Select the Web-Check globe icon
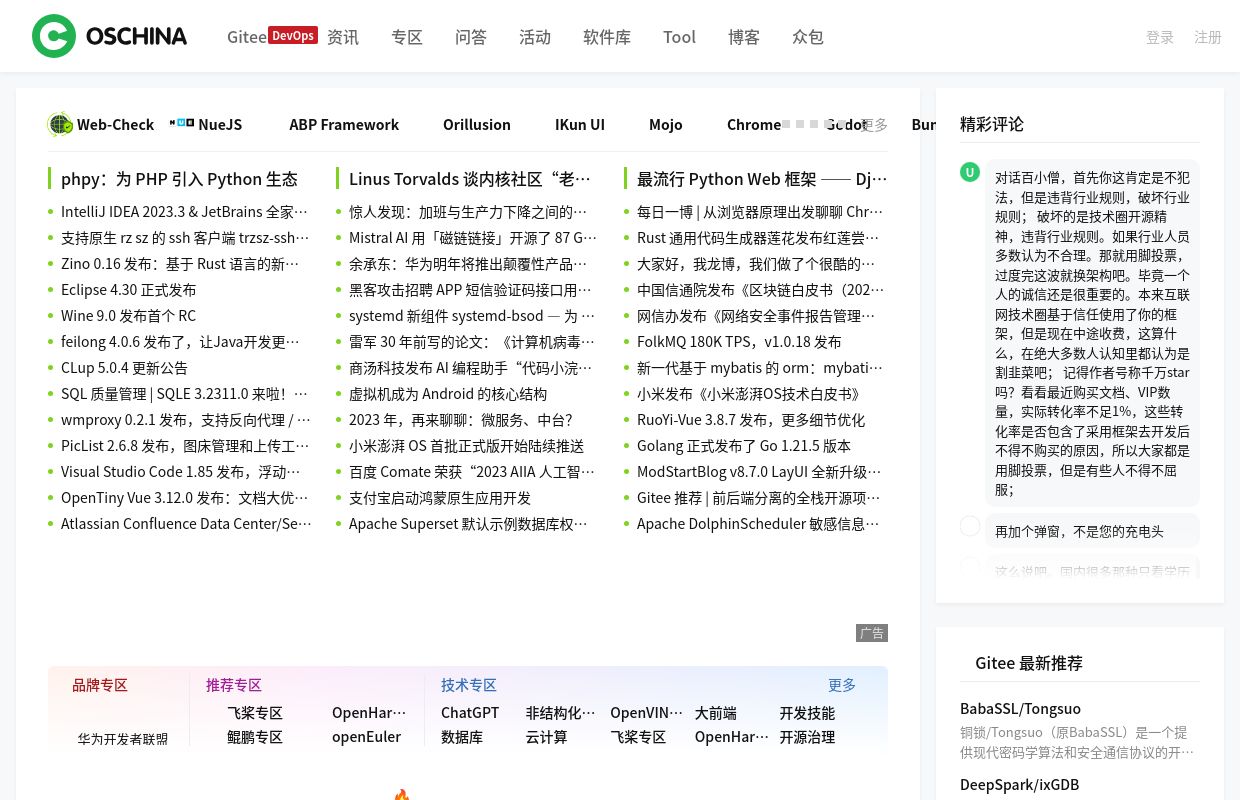Viewport: 1240px width, 800px height. [60, 123]
